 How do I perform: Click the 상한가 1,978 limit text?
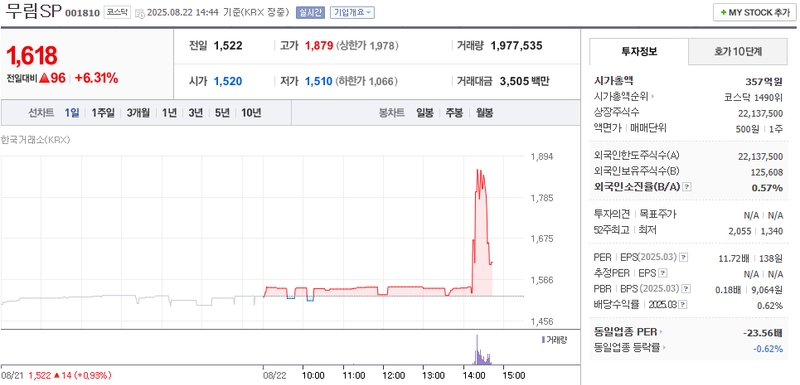pos(367,46)
